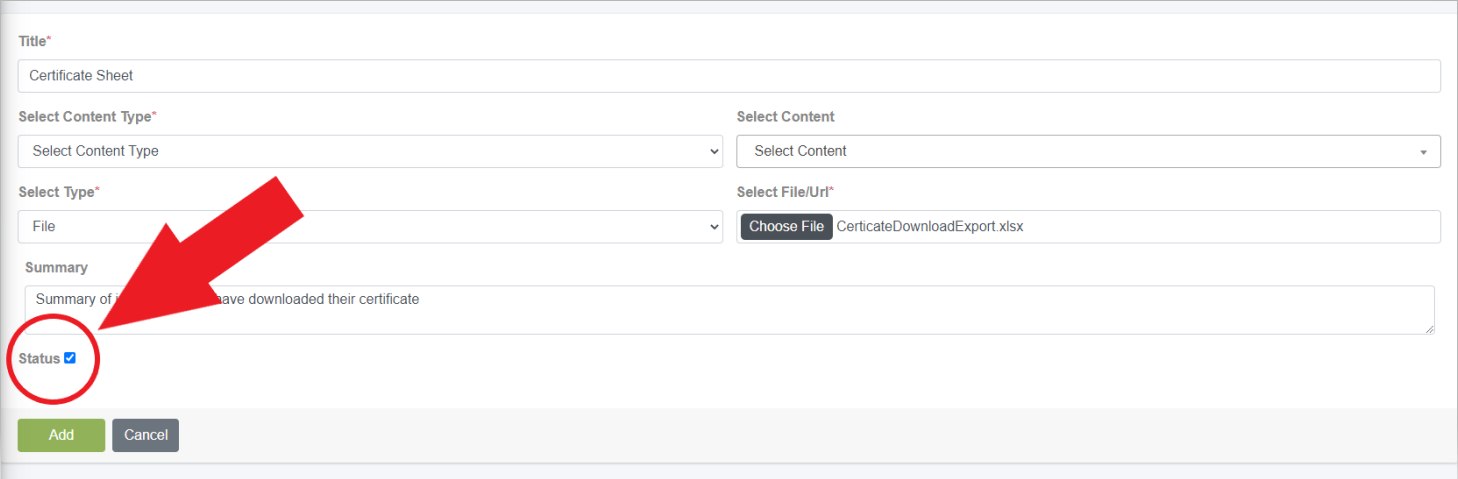Click the Title field label
Viewport: 1458px width, 479px height.
pyautogui.click(x=34, y=41)
